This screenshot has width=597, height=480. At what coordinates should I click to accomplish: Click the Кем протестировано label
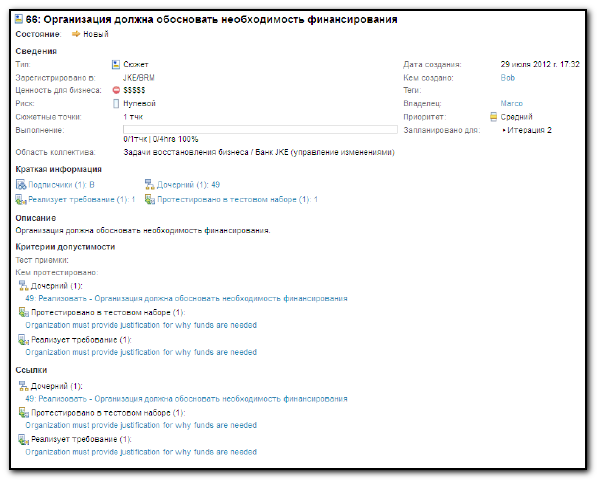57,273
